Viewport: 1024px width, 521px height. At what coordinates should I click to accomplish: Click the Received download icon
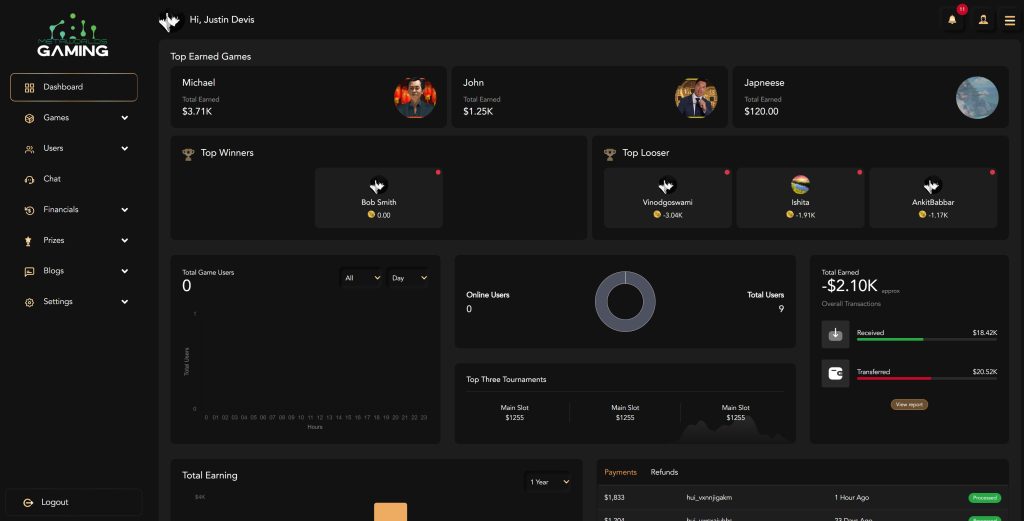pos(835,334)
